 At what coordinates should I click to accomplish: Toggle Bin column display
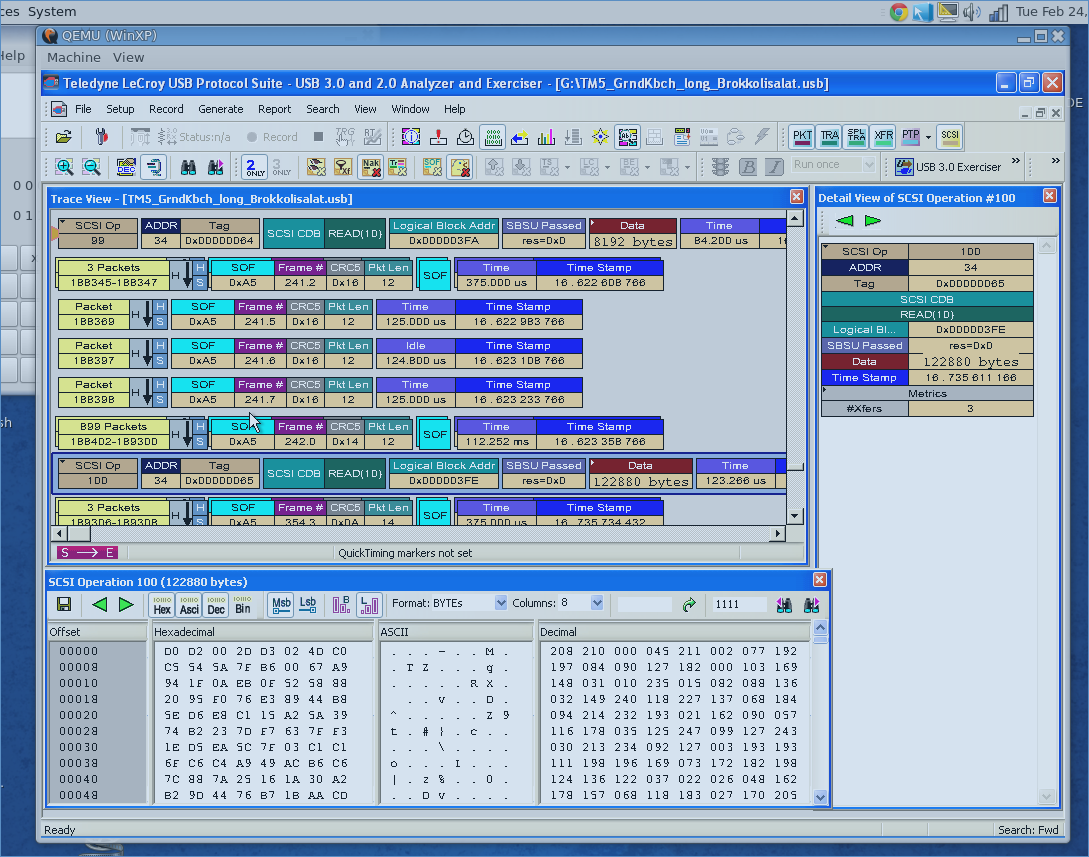[243, 605]
